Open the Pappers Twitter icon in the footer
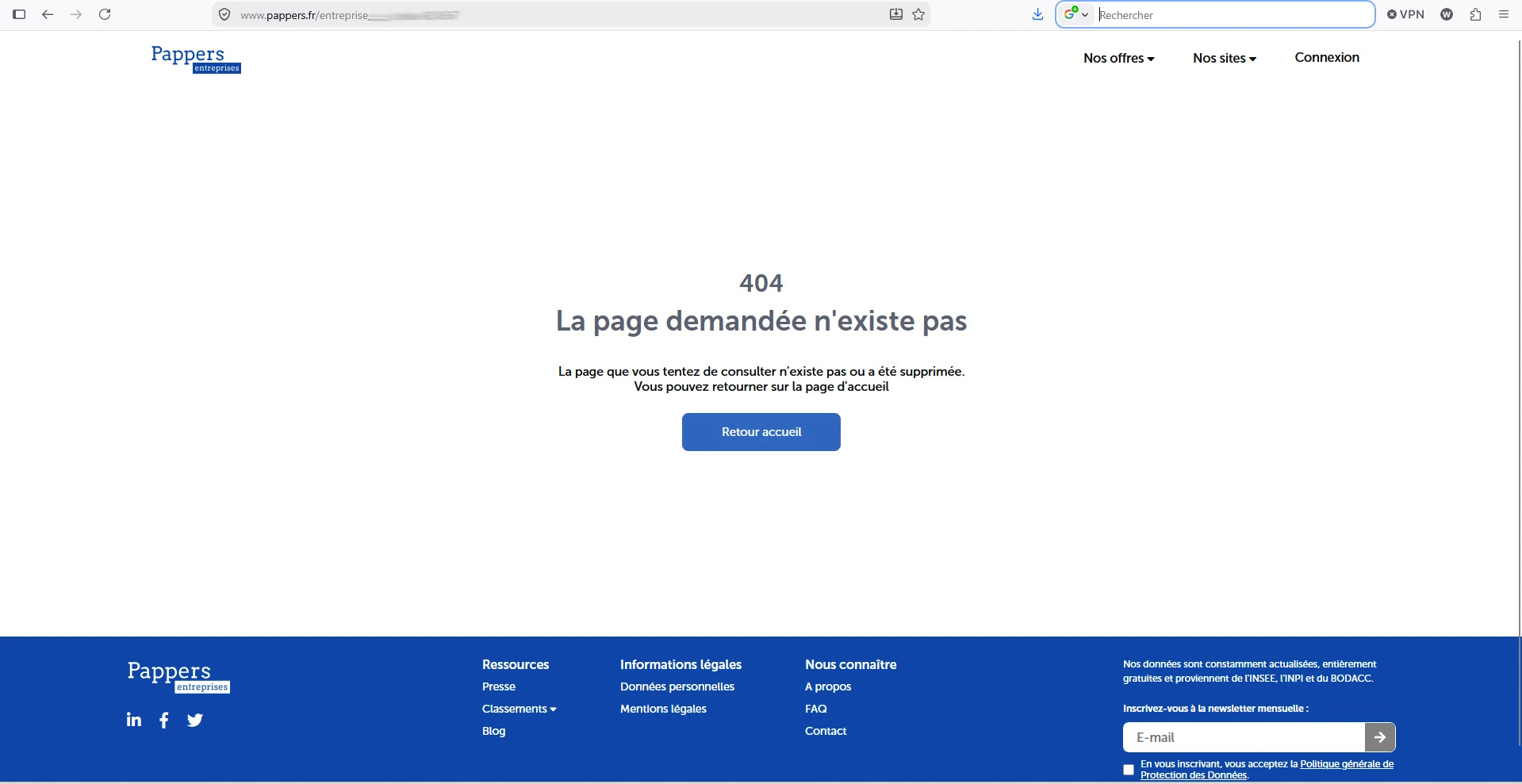This screenshot has width=1522, height=784. tap(195, 720)
